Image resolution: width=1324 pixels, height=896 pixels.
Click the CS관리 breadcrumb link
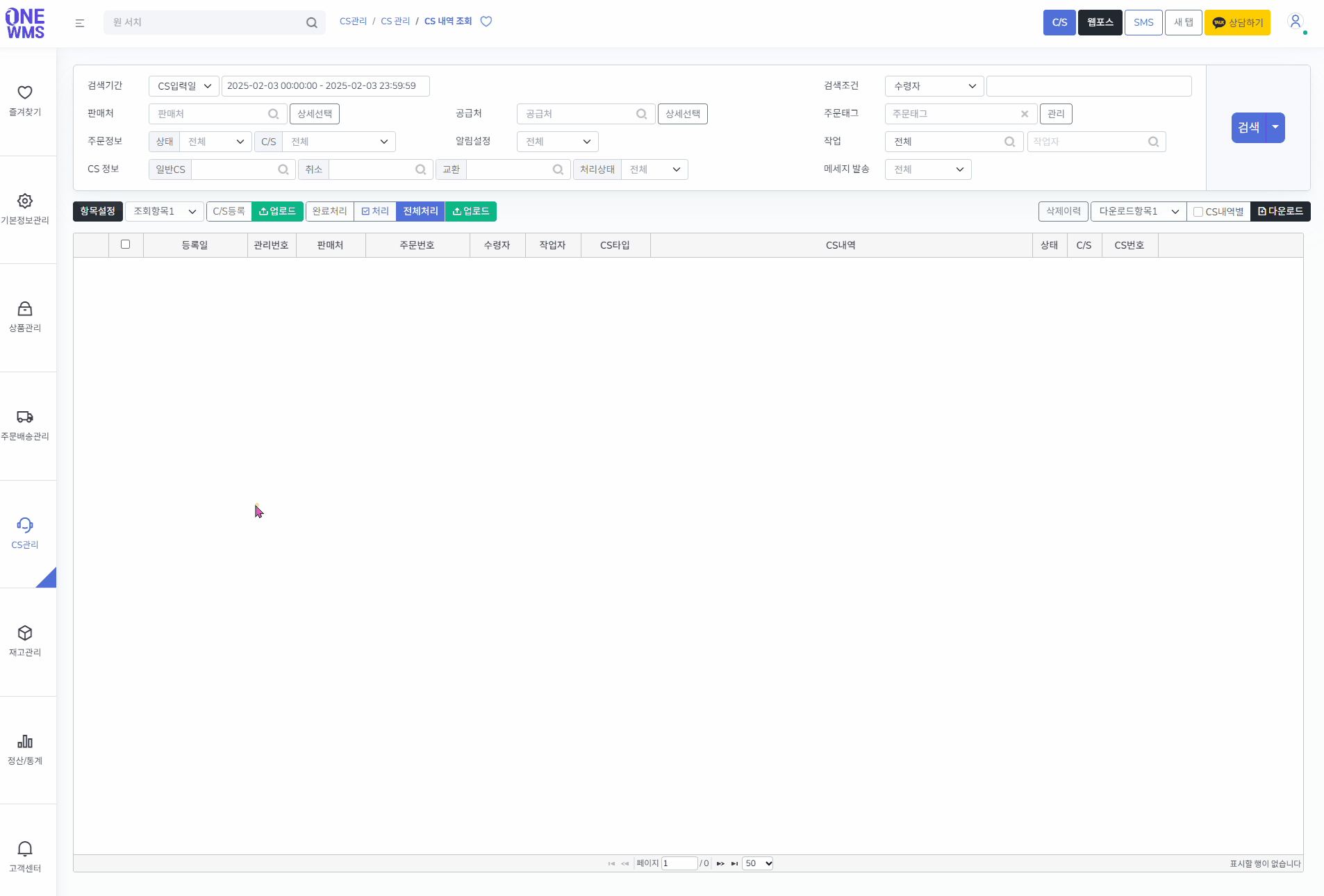(x=353, y=22)
